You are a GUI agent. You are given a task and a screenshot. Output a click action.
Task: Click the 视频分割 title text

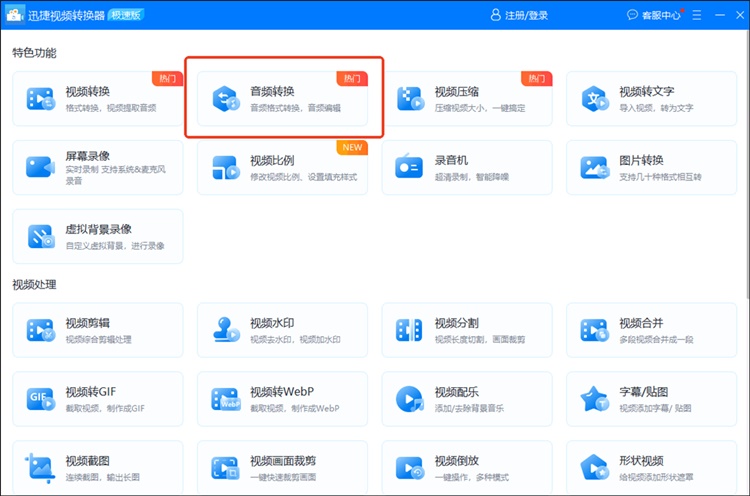tap(457, 323)
